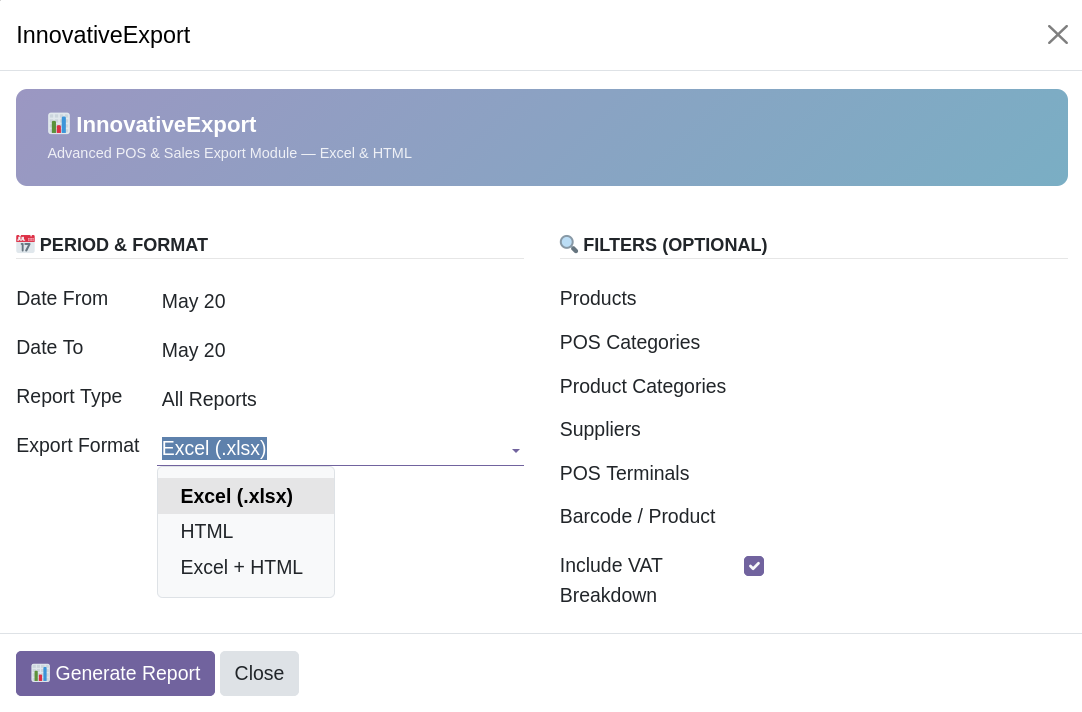Click the Suppliers filter label
This screenshot has width=1082, height=712.
[600, 430]
